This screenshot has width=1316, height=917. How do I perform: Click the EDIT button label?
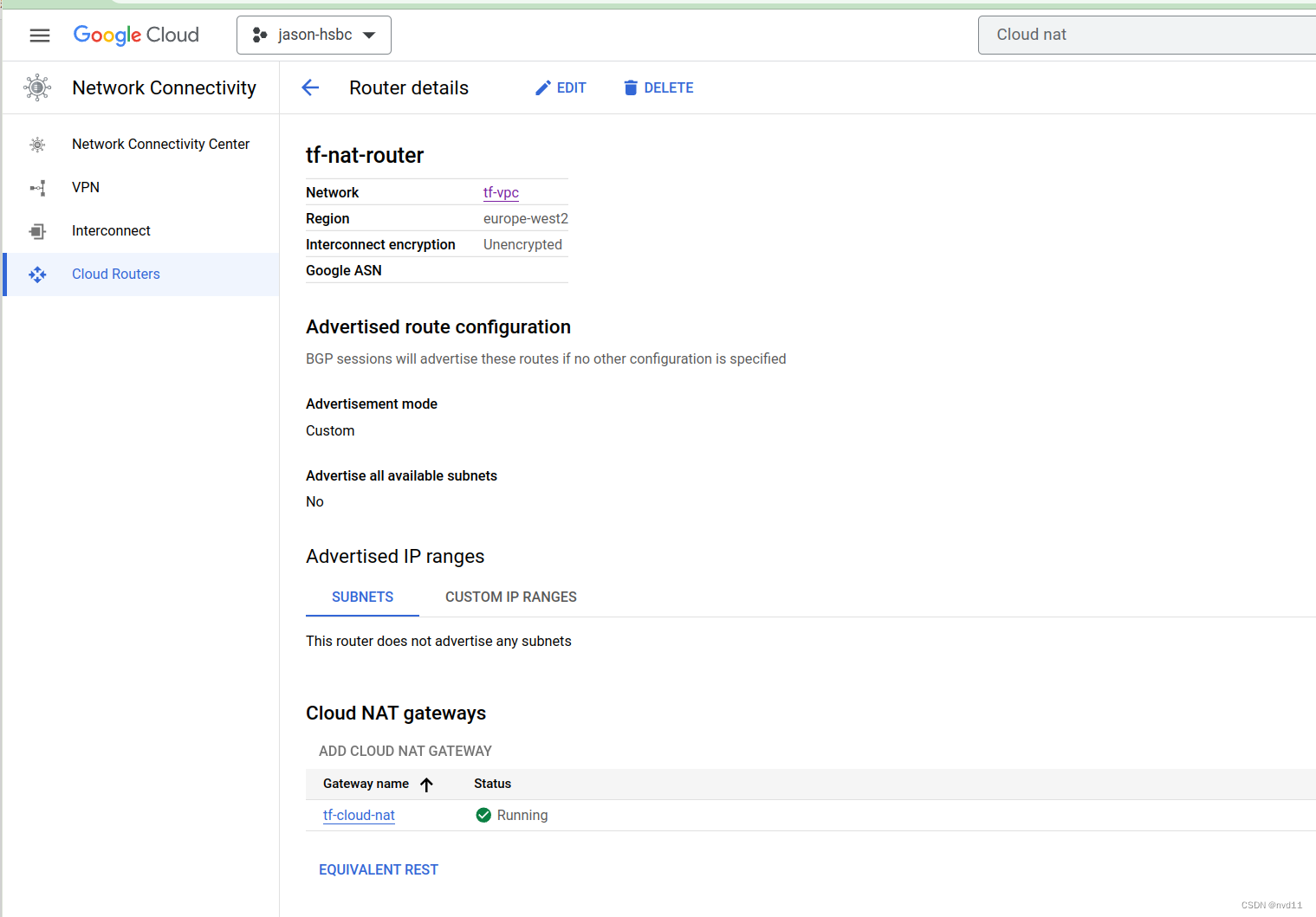[x=571, y=87]
